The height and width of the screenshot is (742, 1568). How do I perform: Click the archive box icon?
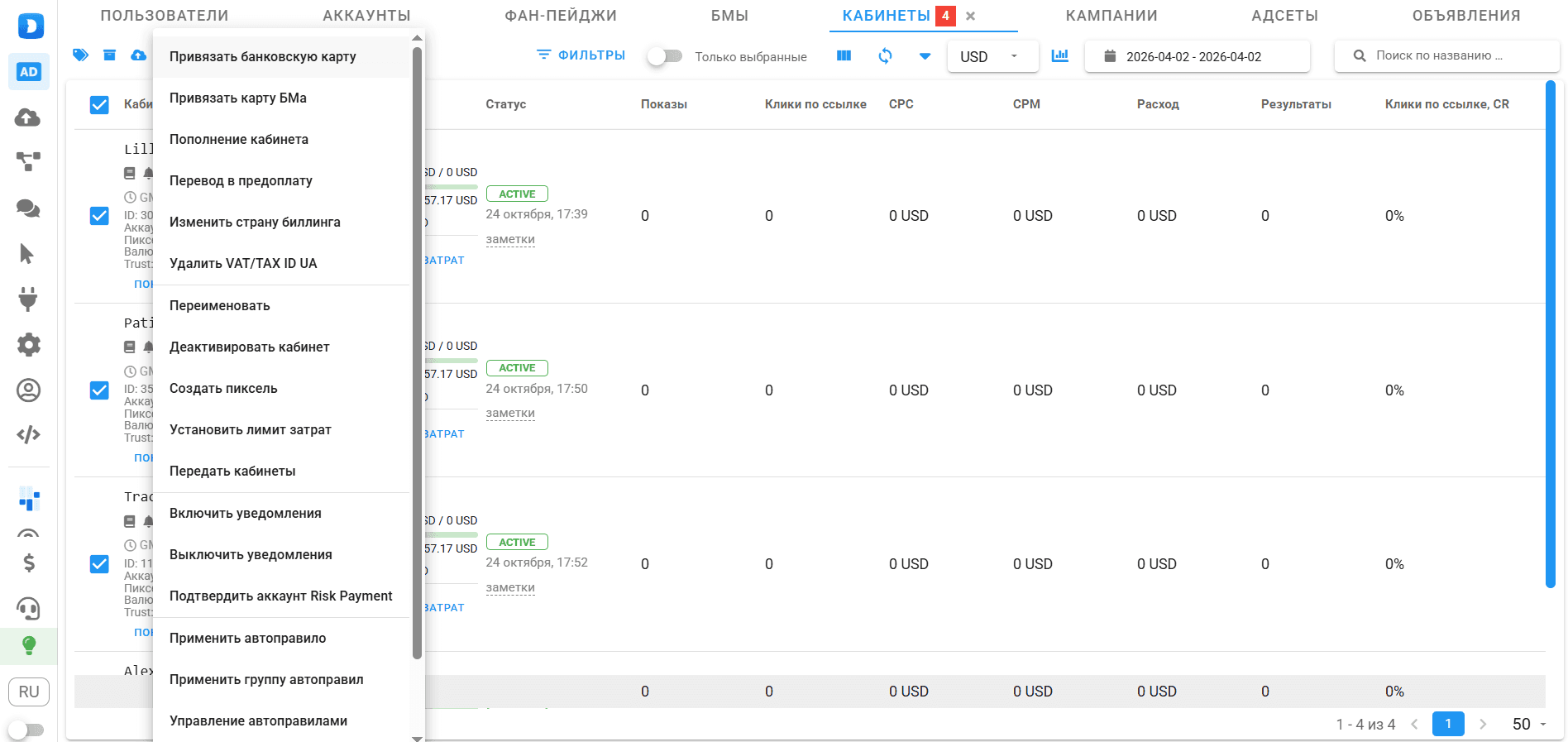tap(109, 55)
